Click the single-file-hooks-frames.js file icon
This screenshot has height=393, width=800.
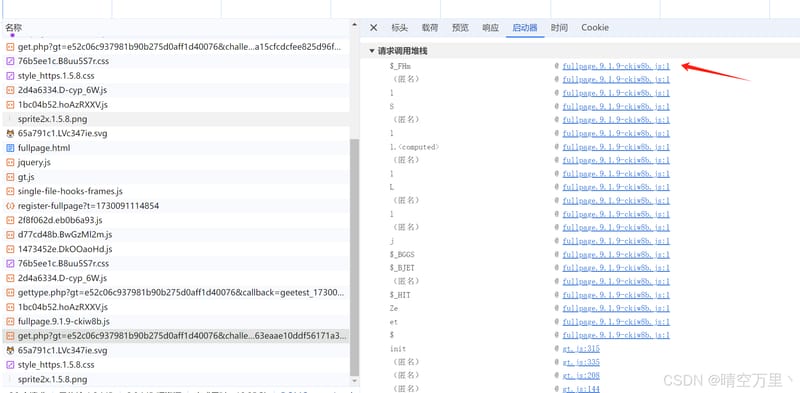pyautogui.click(x=10, y=191)
